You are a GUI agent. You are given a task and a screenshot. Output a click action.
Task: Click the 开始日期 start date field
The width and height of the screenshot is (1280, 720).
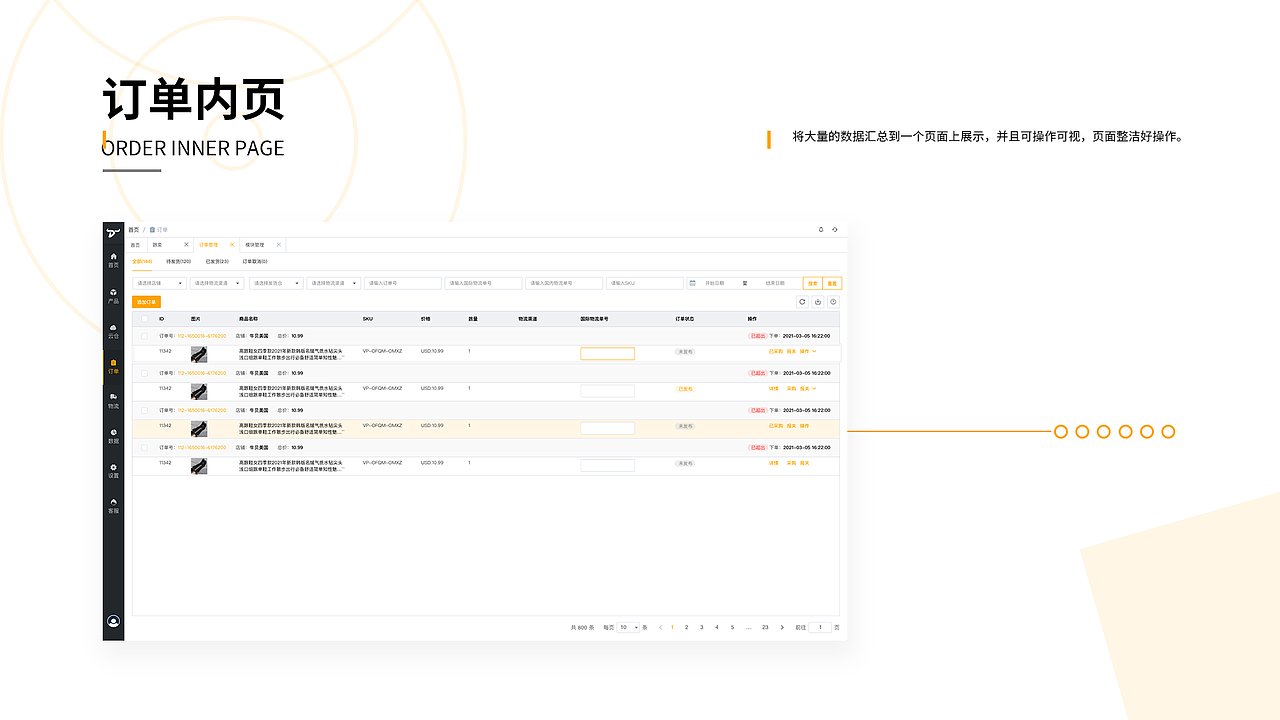coord(714,283)
